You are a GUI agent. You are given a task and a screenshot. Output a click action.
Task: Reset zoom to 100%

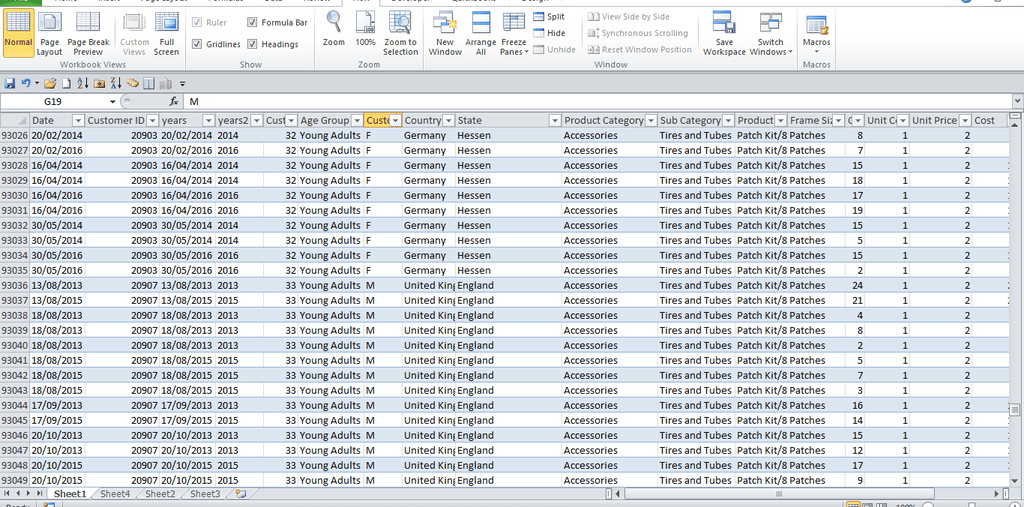click(x=366, y=30)
